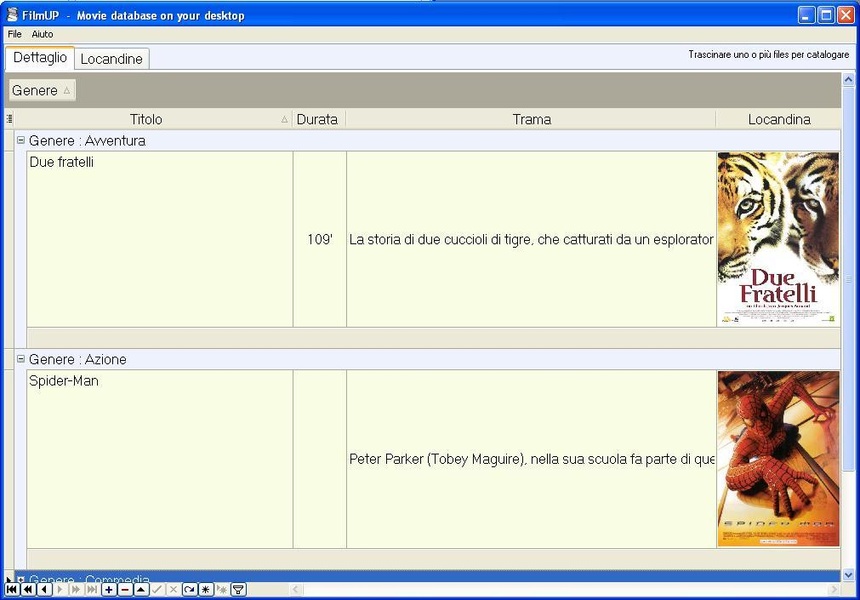Collapse the Genere : Azione group
860x600 pixels.
coord(21,359)
